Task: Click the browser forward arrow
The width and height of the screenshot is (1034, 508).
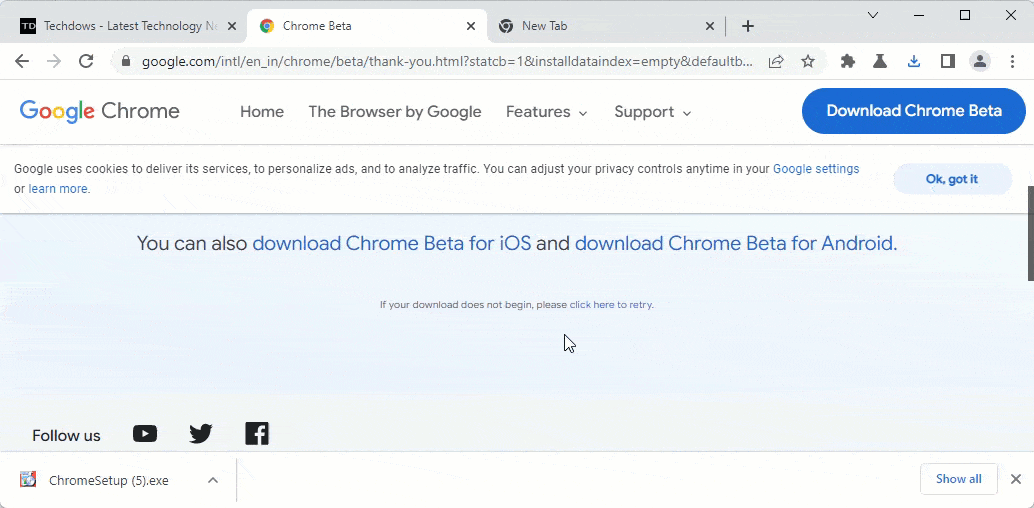Action: tap(54, 61)
